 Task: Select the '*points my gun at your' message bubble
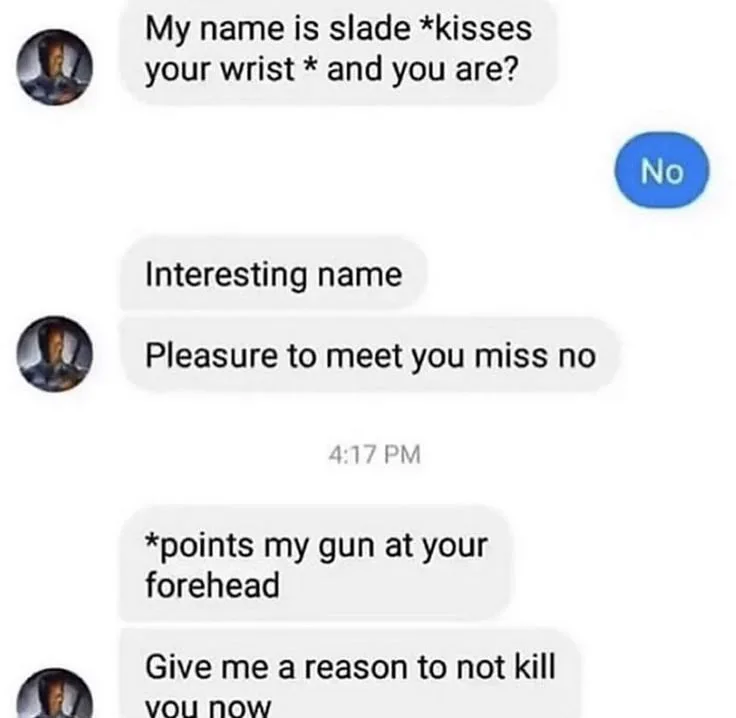click(x=315, y=565)
